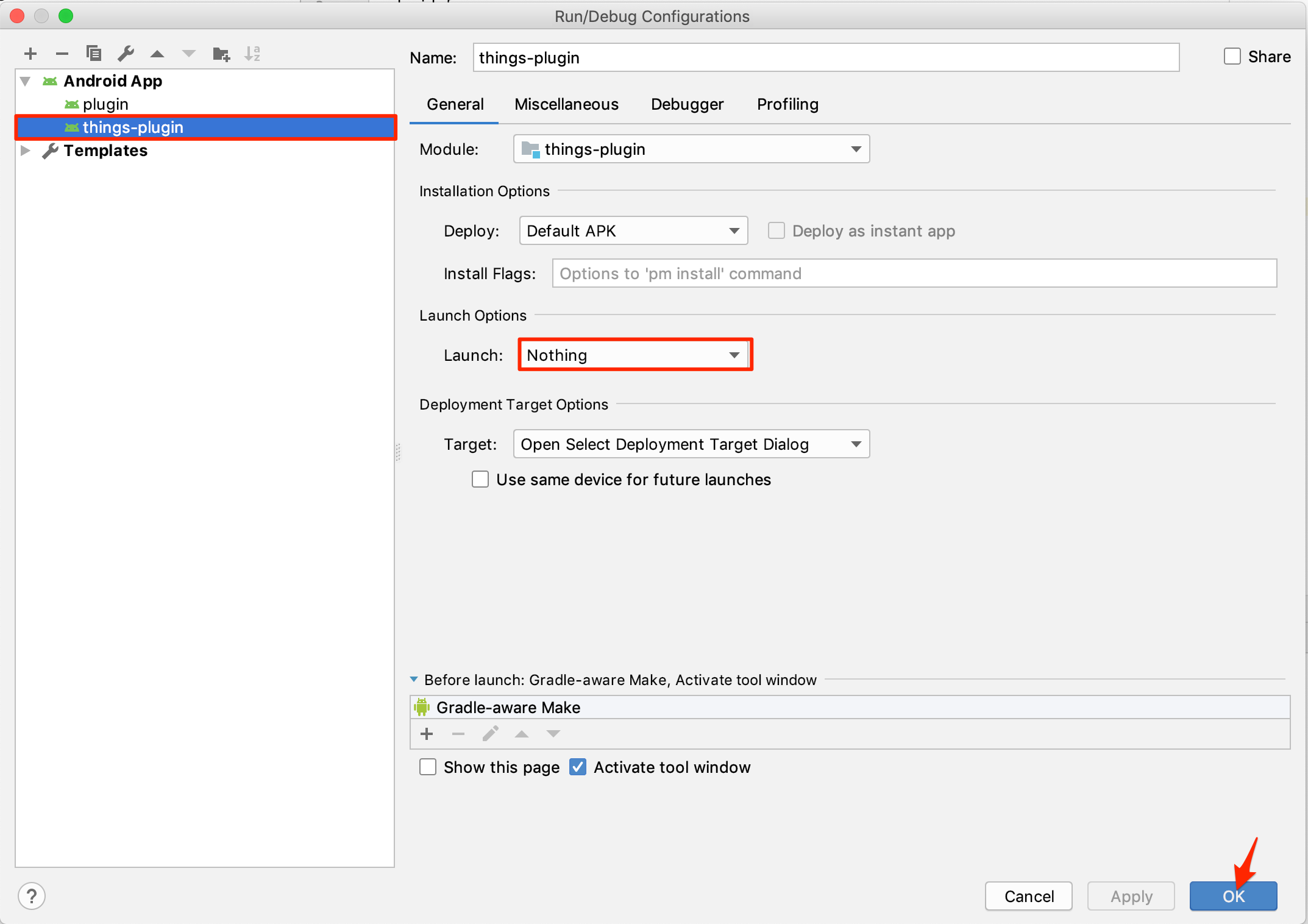
Task: Click the copy configuration icon
Action: pos(93,54)
